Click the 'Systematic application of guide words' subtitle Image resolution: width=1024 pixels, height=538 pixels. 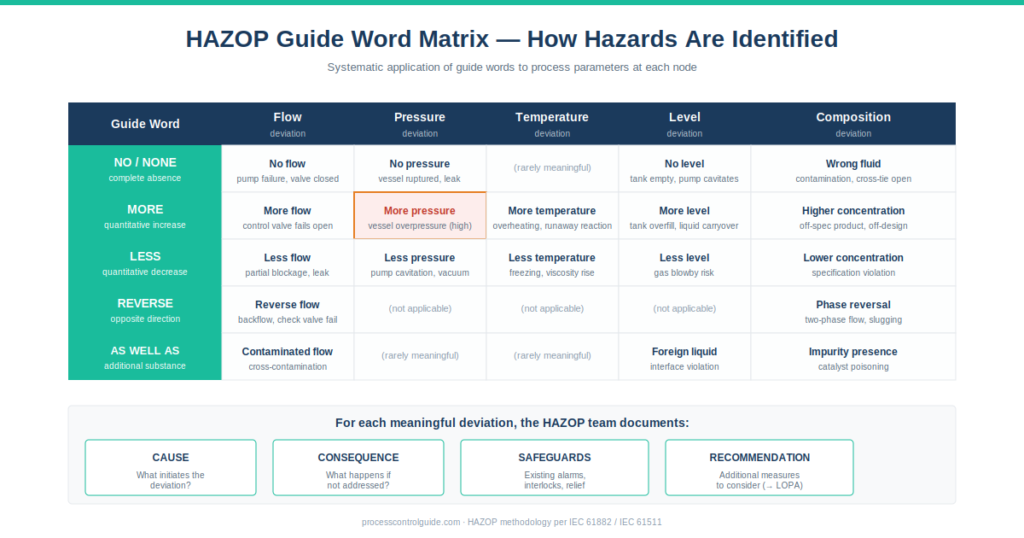point(511,67)
